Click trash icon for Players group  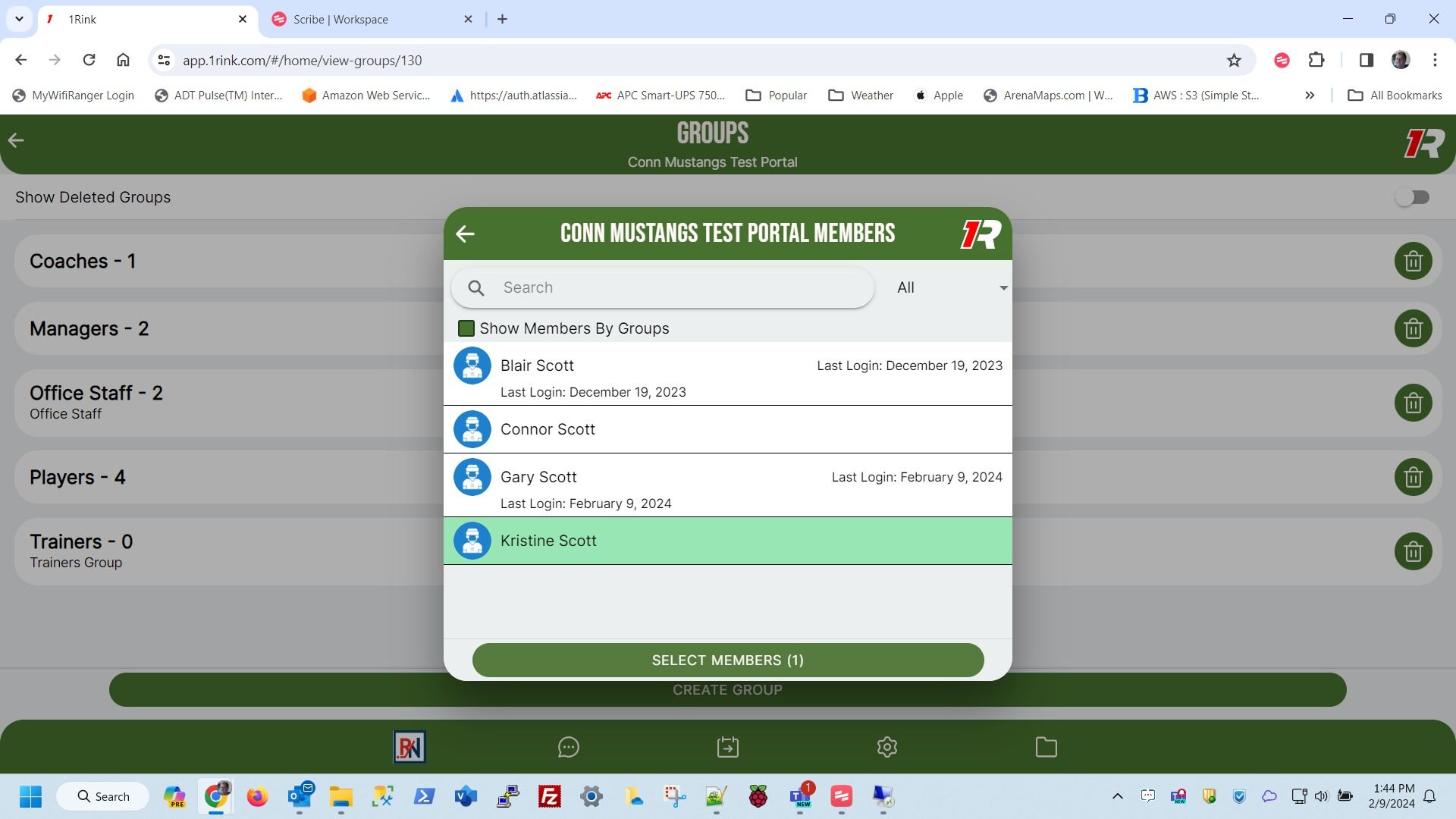tap(1413, 478)
